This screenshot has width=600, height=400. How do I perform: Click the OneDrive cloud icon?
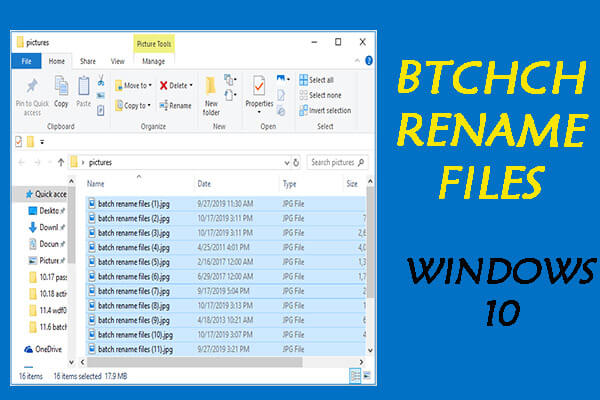click(29, 349)
